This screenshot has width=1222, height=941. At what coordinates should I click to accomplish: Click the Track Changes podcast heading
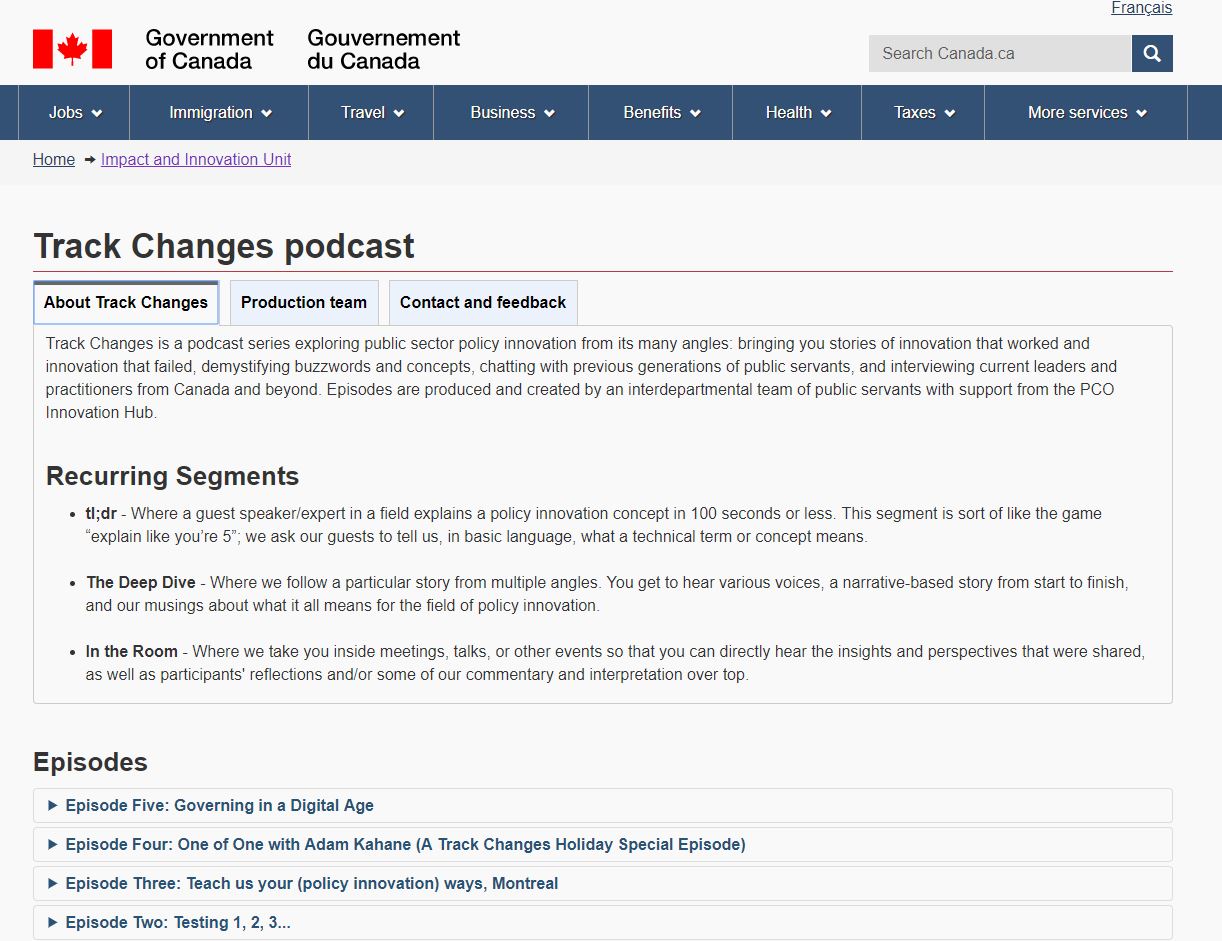tap(224, 247)
